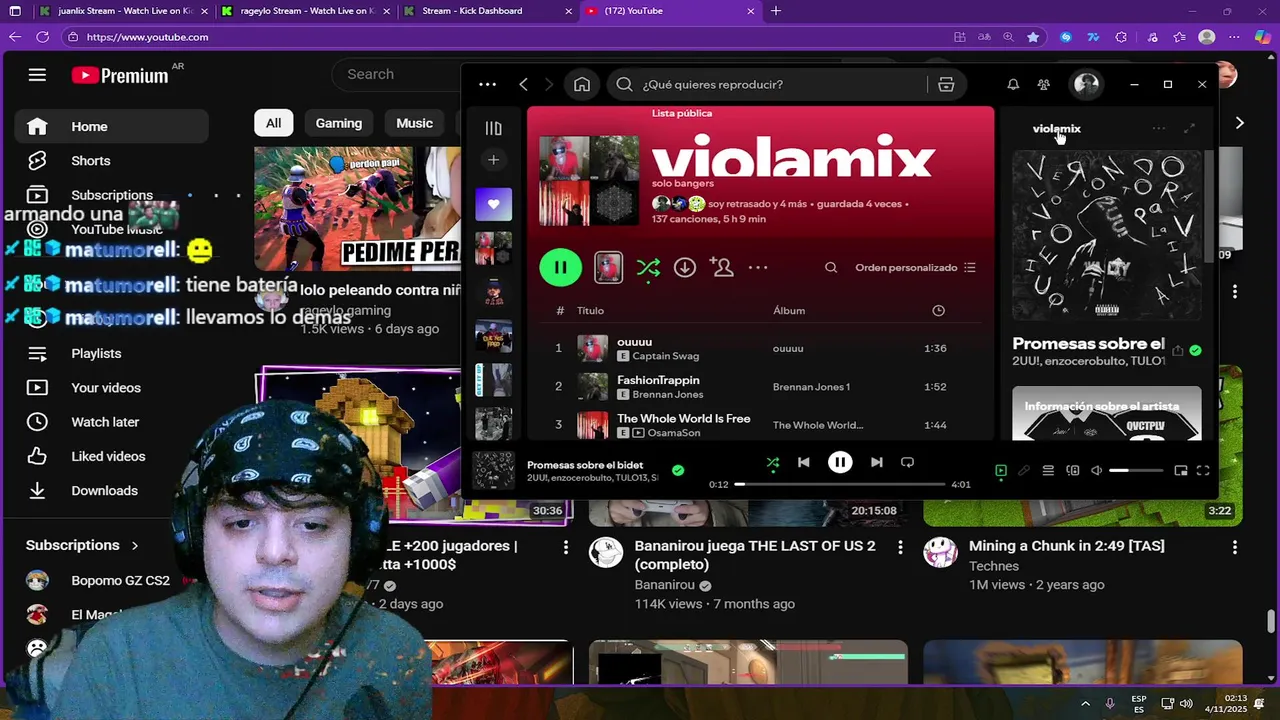1280x720 pixels.
Task: Toggle smart shuffle in playlist header
Action: point(648,267)
